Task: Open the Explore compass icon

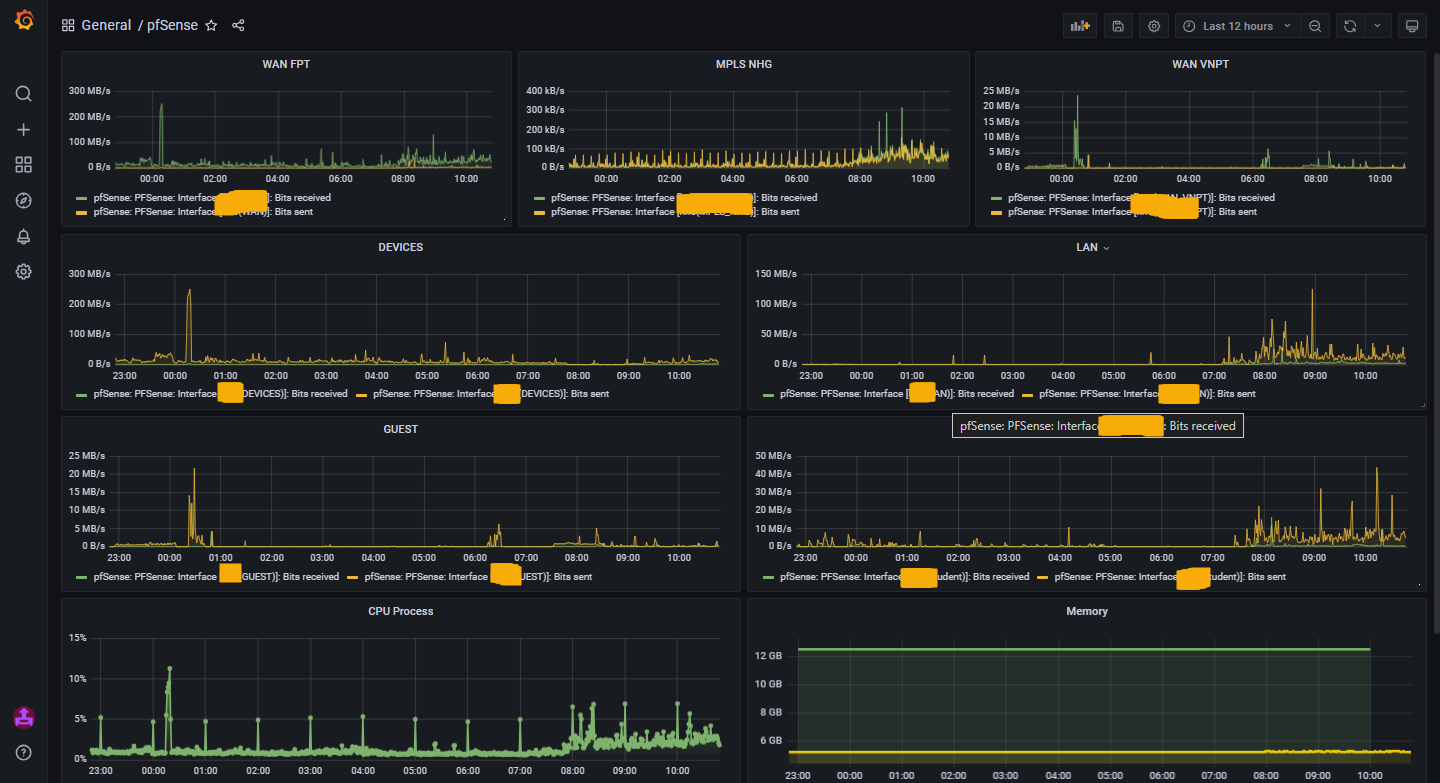Action: [x=24, y=201]
